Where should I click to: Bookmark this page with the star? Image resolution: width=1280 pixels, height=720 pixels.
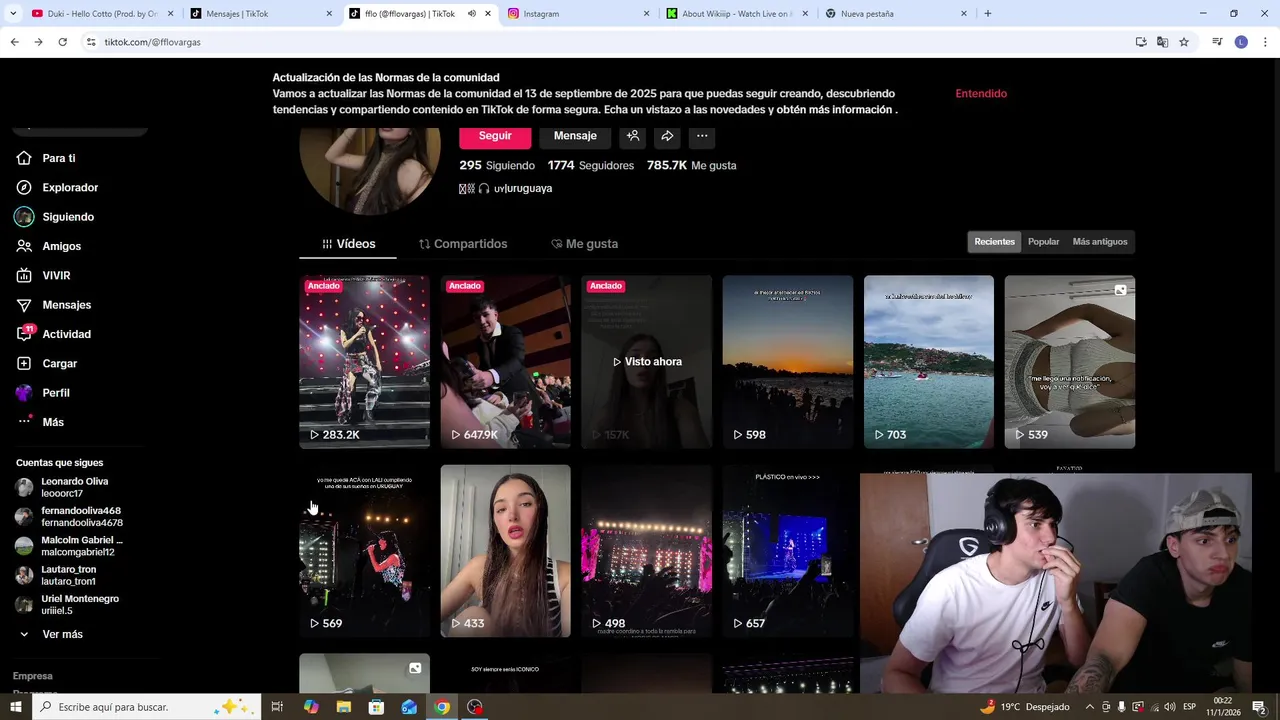1184,42
